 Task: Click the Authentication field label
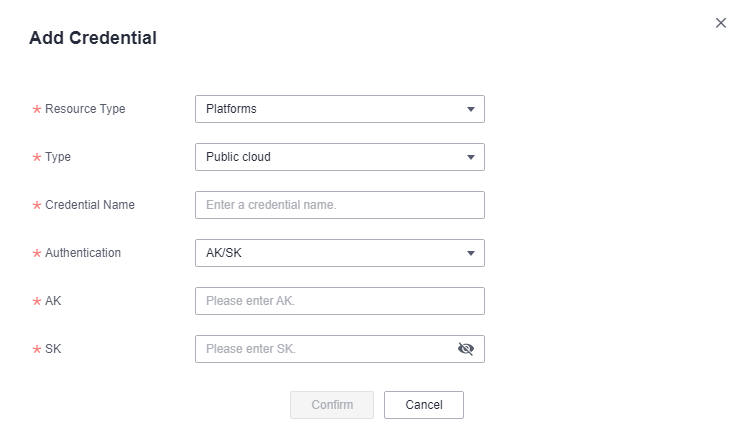coord(83,253)
